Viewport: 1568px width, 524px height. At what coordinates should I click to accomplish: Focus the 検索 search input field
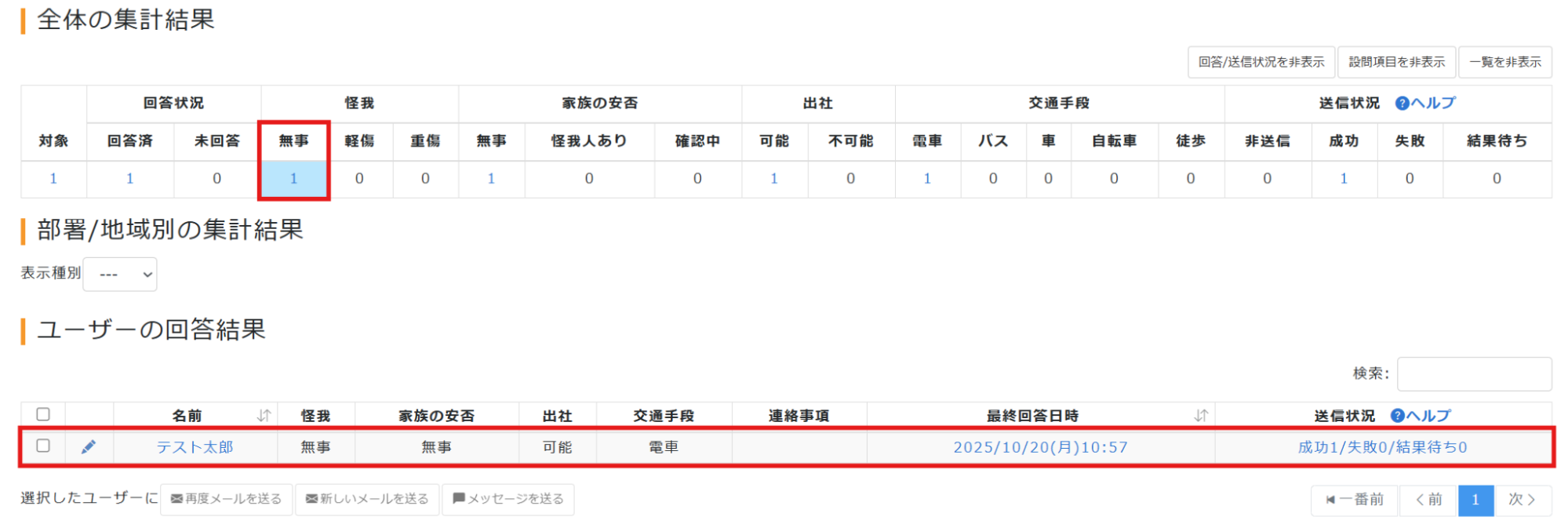1474,374
